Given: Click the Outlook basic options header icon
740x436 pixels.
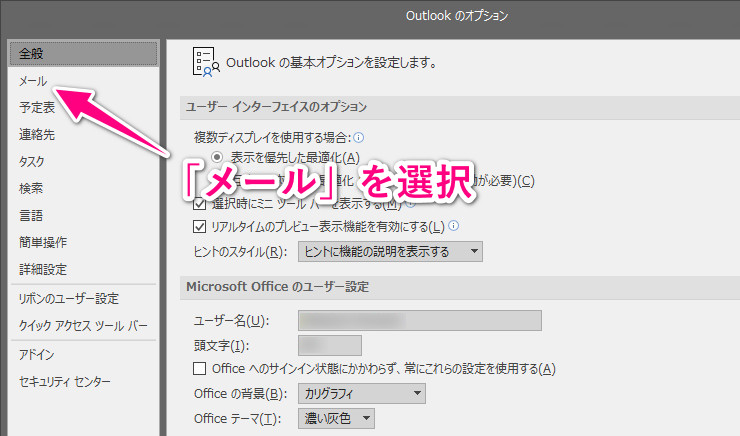Looking at the screenshot, I should coord(206,62).
